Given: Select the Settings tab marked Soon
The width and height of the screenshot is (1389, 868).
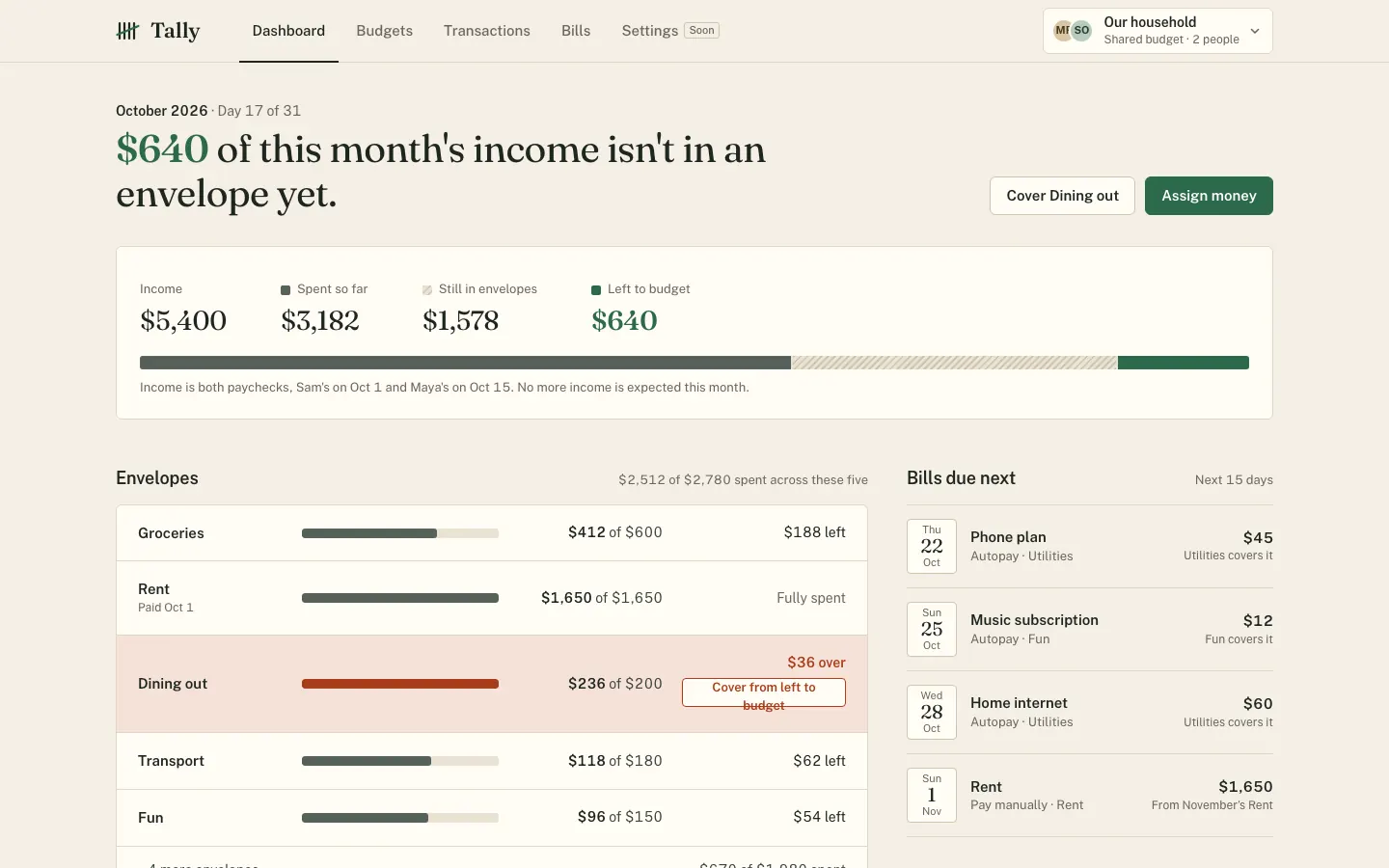Looking at the screenshot, I should tap(670, 31).
